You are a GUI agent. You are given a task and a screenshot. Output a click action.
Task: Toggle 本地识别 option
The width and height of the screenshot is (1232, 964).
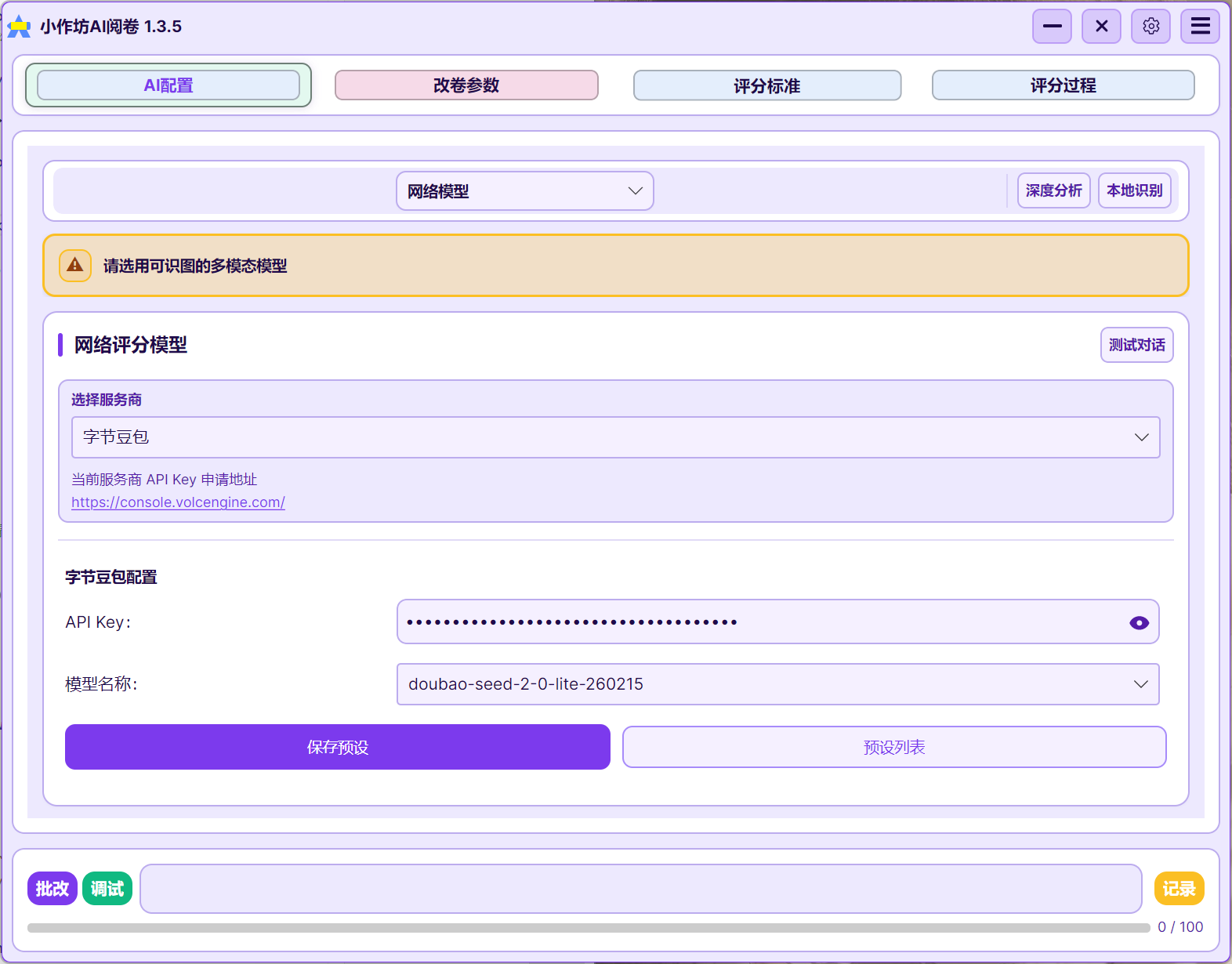pos(1134,190)
